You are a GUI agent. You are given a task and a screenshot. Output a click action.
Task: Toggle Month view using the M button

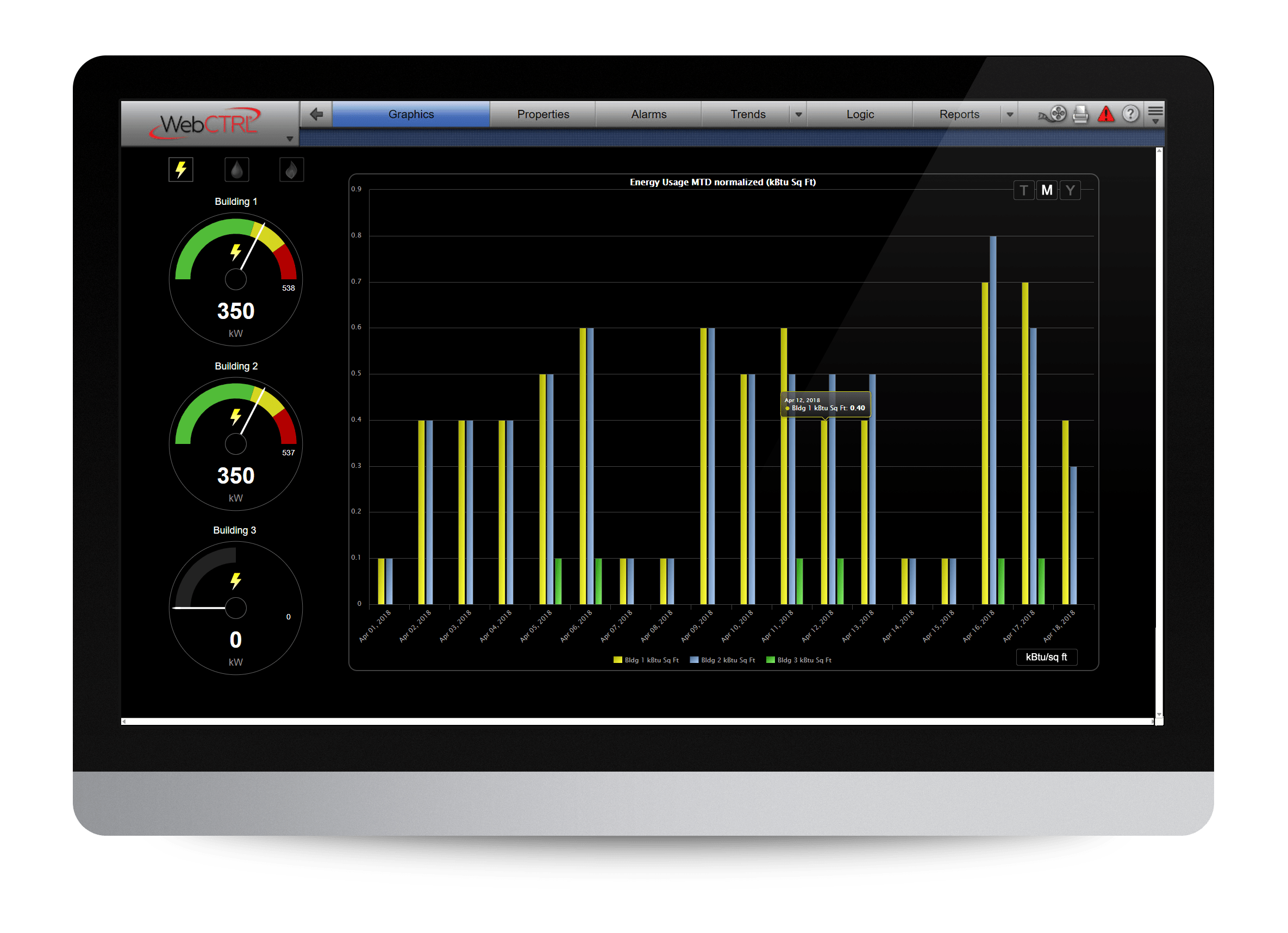(1047, 190)
